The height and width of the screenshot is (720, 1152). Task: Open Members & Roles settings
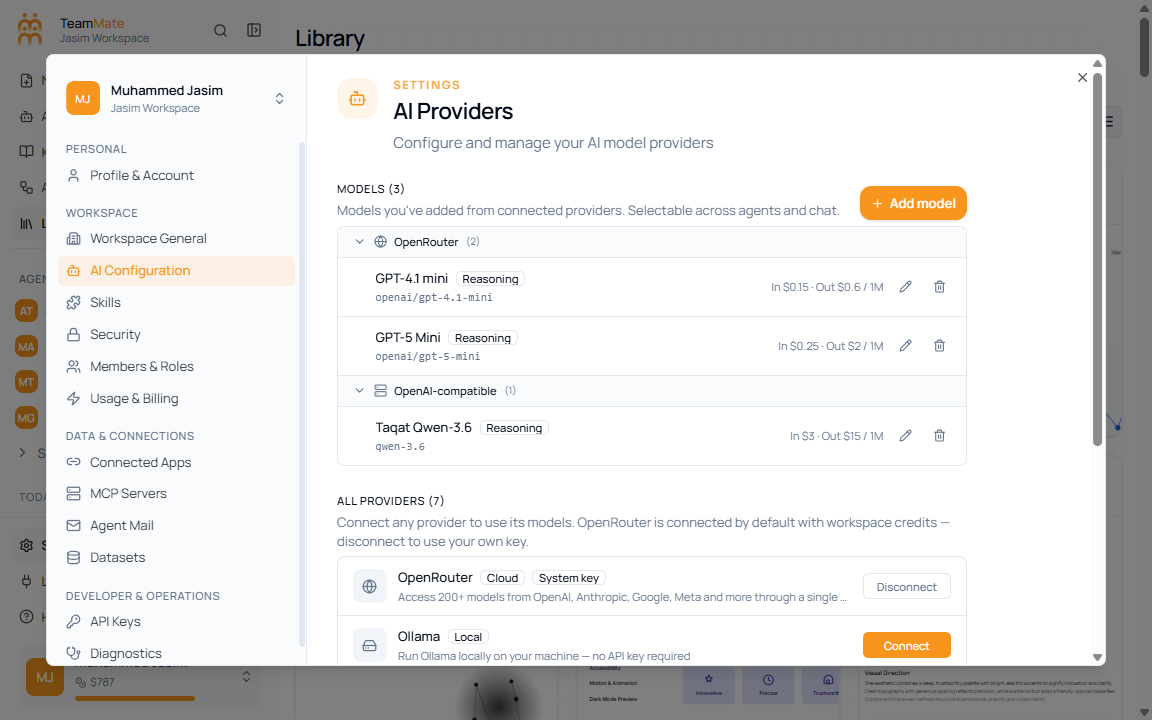(176, 367)
